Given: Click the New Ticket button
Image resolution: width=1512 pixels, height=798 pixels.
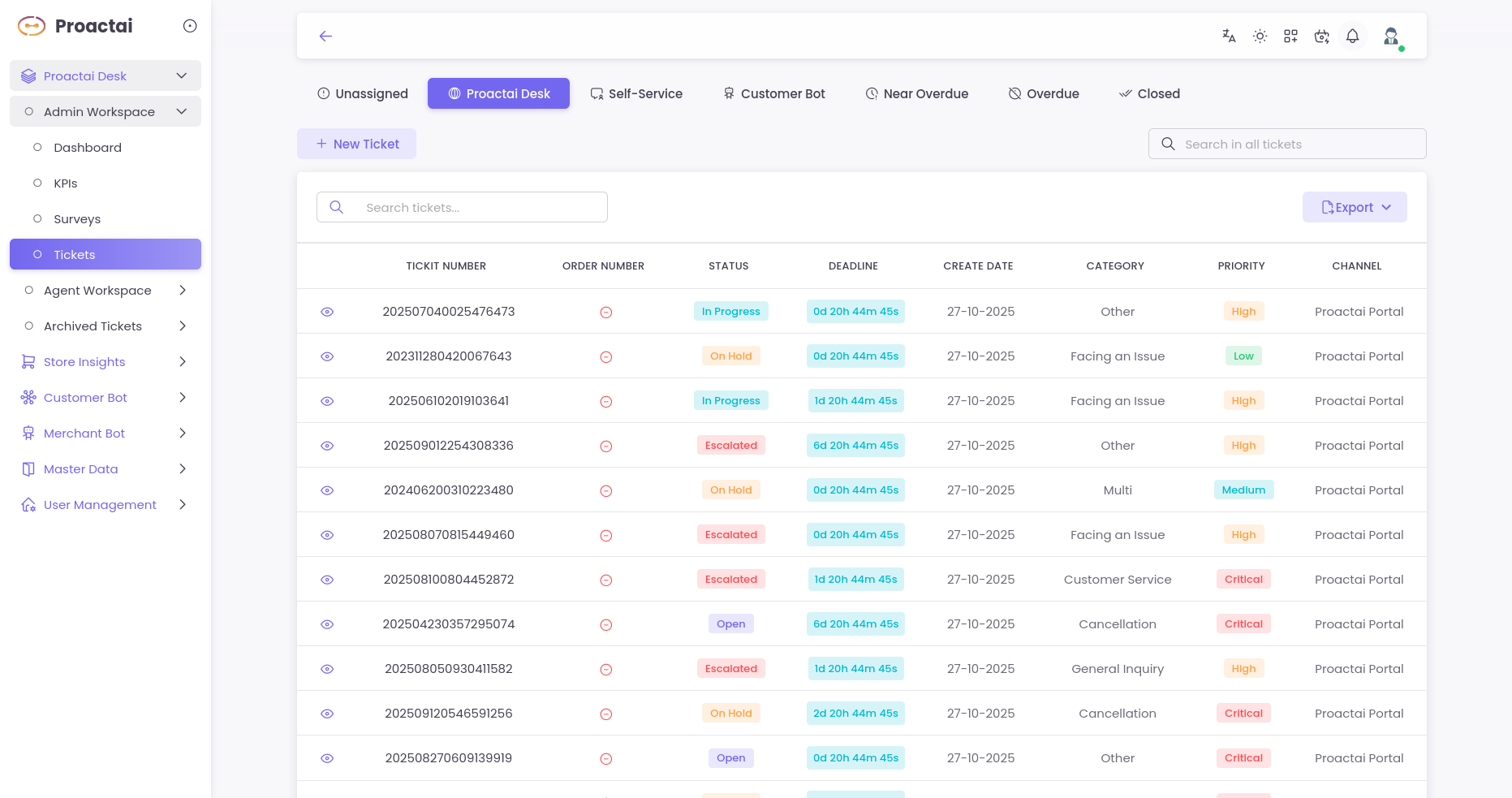Looking at the screenshot, I should [x=357, y=144].
